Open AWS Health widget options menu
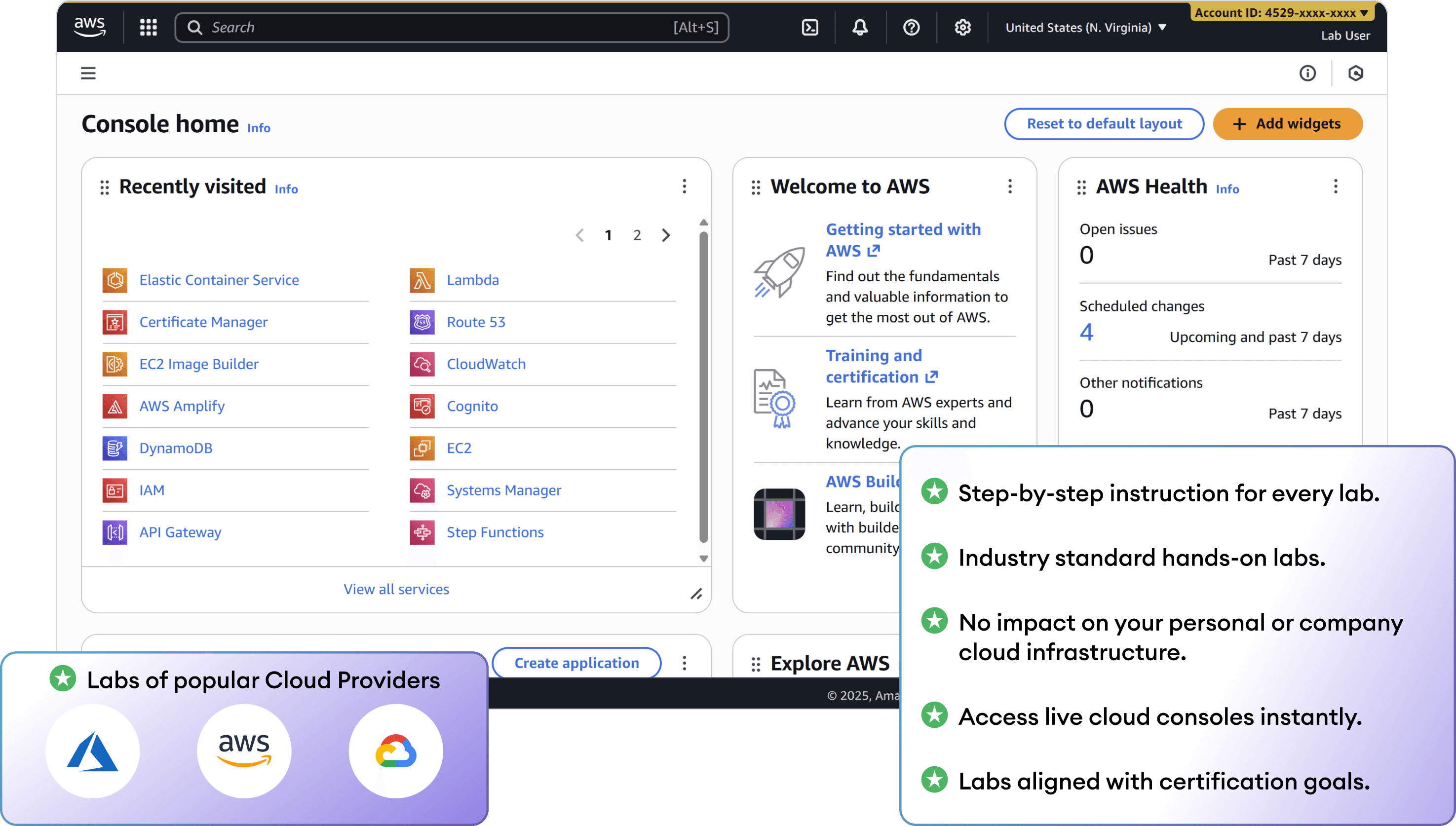The image size is (1456, 826). (1335, 186)
